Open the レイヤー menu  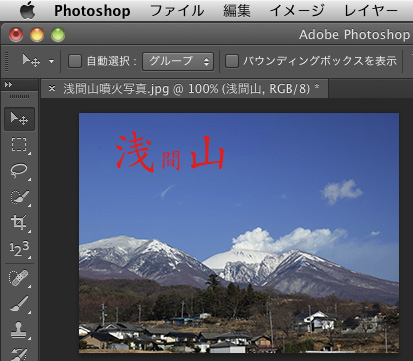click(371, 11)
